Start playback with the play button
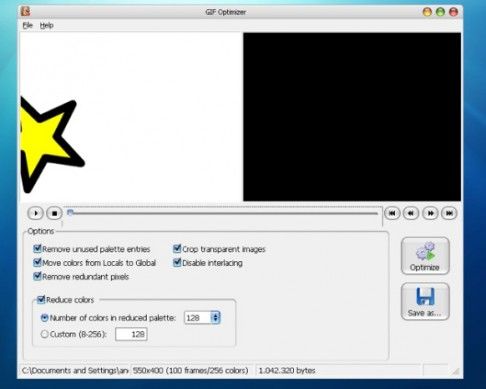The height and width of the screenshot is (389, 486). tap(35, 213)
